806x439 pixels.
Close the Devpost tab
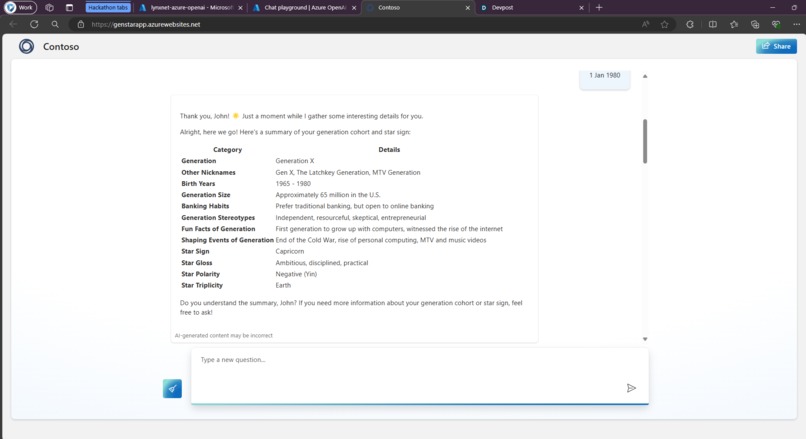581,8
